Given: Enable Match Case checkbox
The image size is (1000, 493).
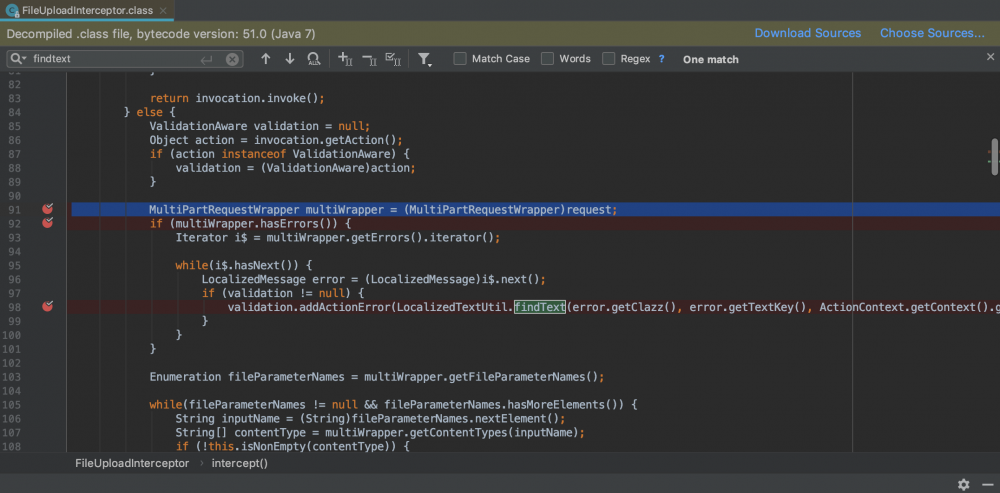Looking at the screenshot, I should point(460,59).
